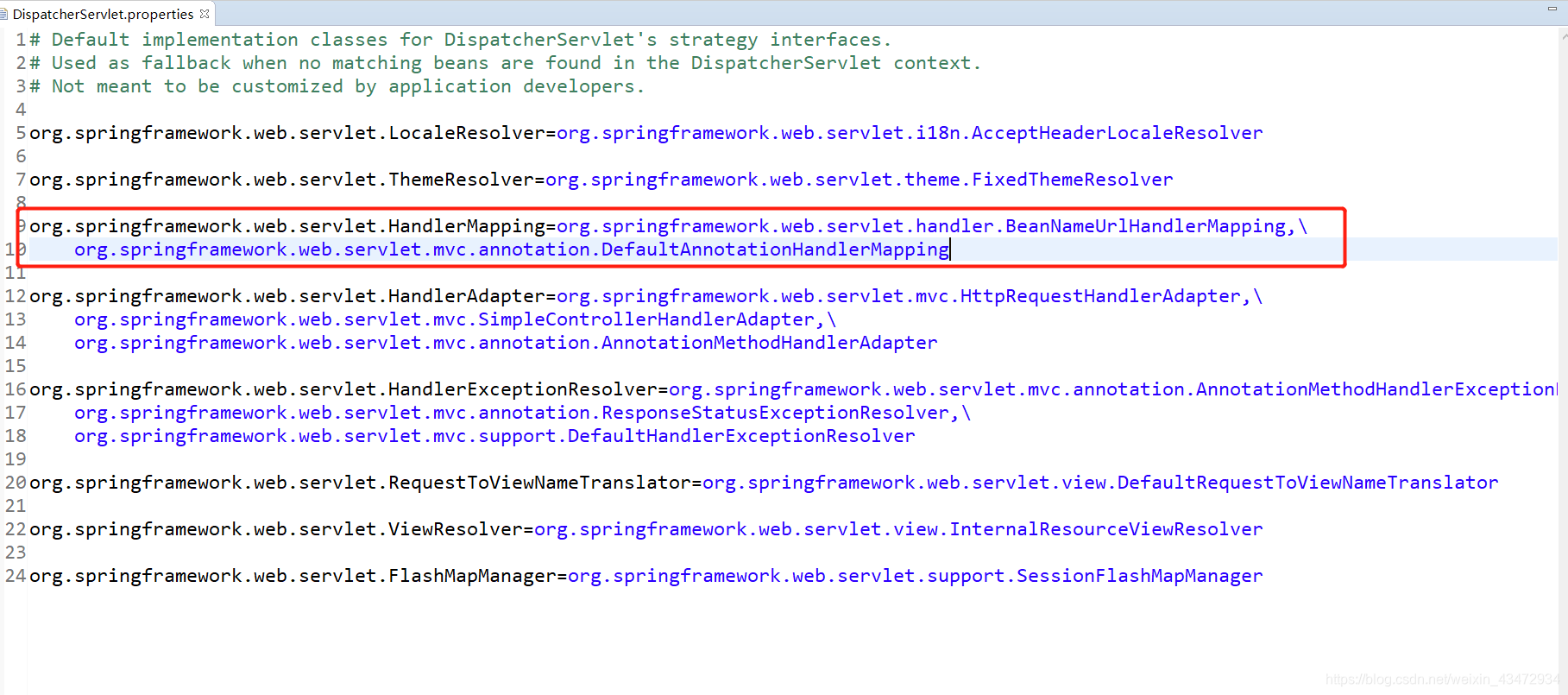The height and width of the screenshot is (695, 1568).
Task: Click the AcceptHeaderLocaleResolver value
Action: (x=910, y=133)
